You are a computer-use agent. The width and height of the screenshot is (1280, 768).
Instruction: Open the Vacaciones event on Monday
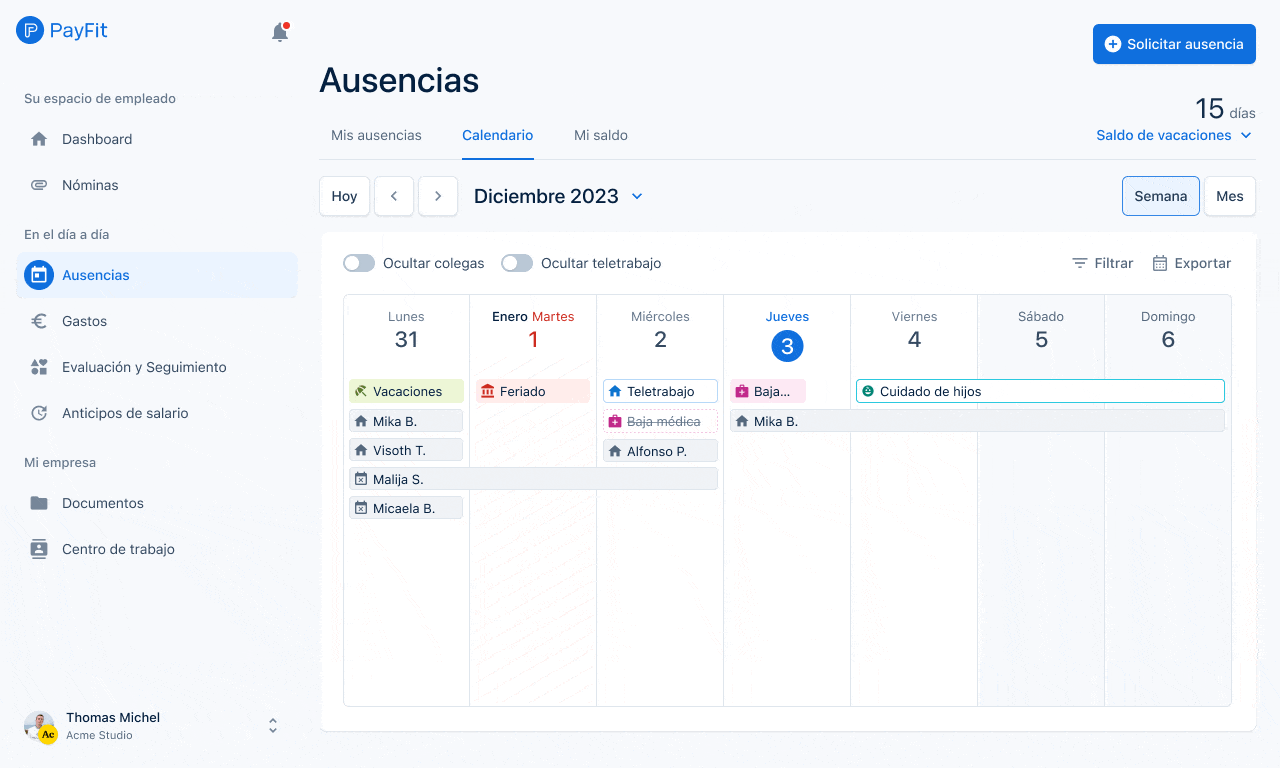coord(406,391)
